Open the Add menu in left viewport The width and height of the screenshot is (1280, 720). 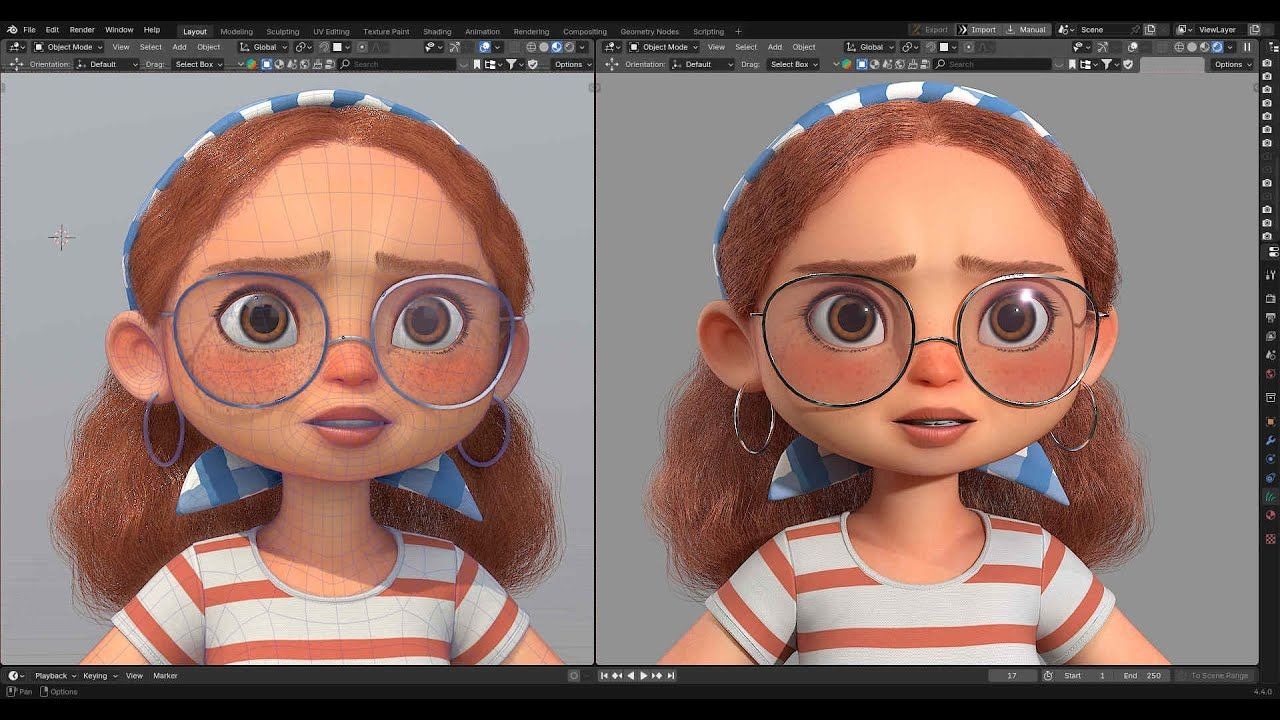[x=179, y=47]
